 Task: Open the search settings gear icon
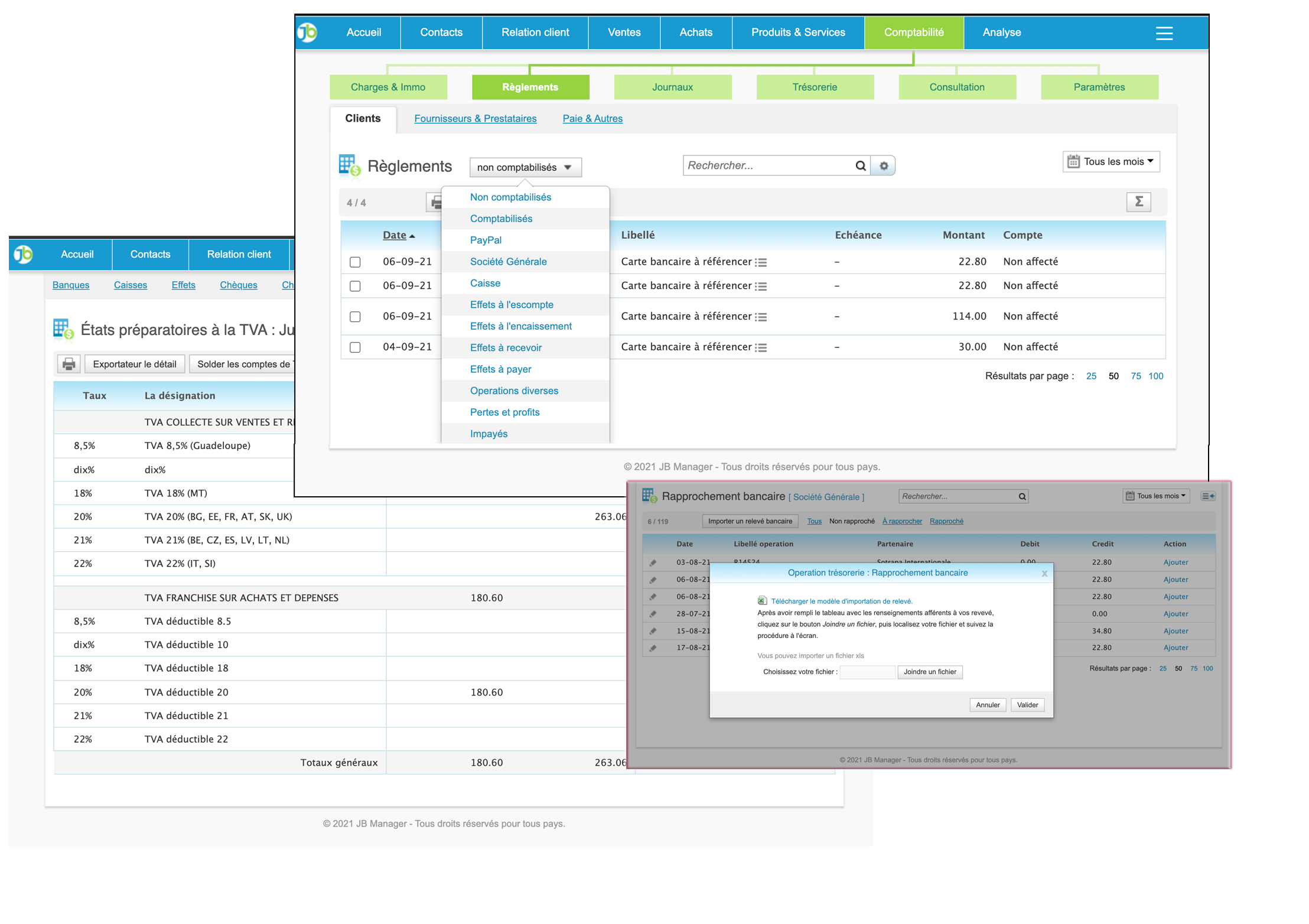point(884,165)
